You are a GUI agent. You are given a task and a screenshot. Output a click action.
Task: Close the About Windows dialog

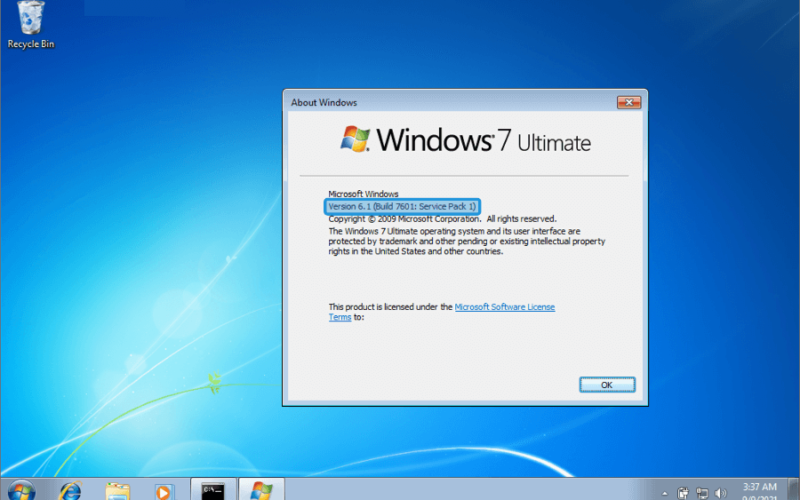point(629,103)
